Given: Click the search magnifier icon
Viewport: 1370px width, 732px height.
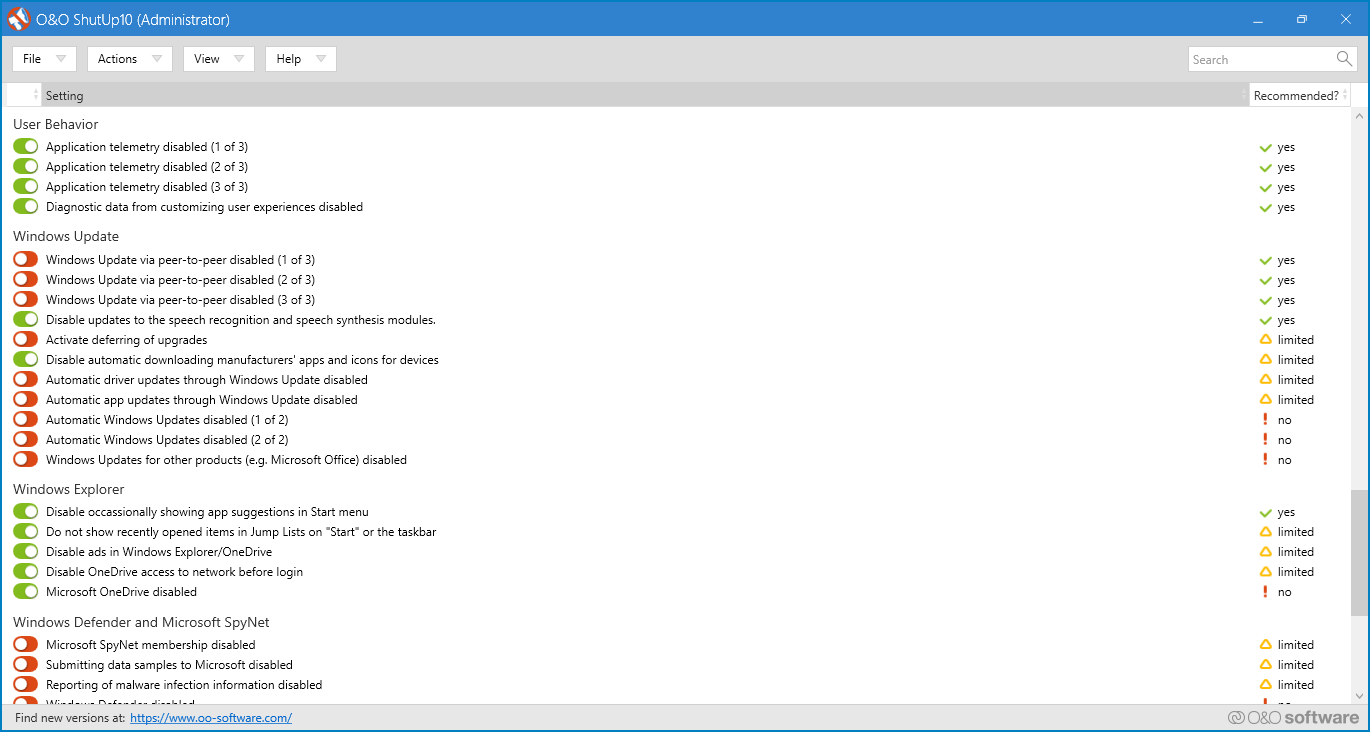Looking at the screenshot, I should pos(1344,59).
